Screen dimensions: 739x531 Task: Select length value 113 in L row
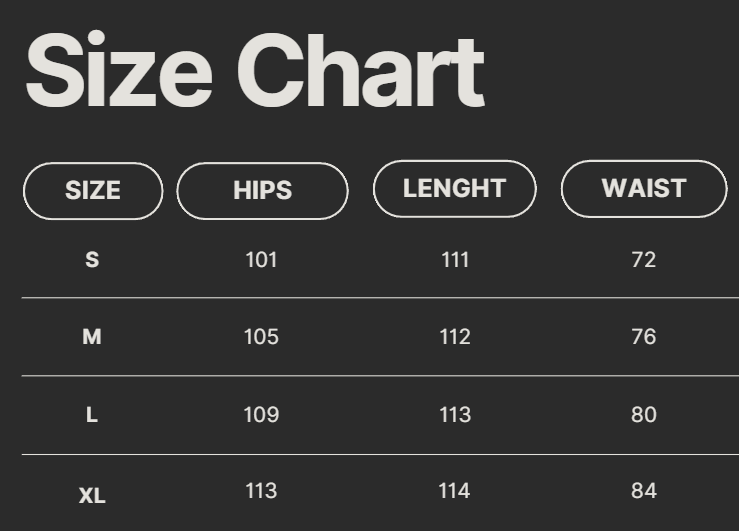click(455, 414)
